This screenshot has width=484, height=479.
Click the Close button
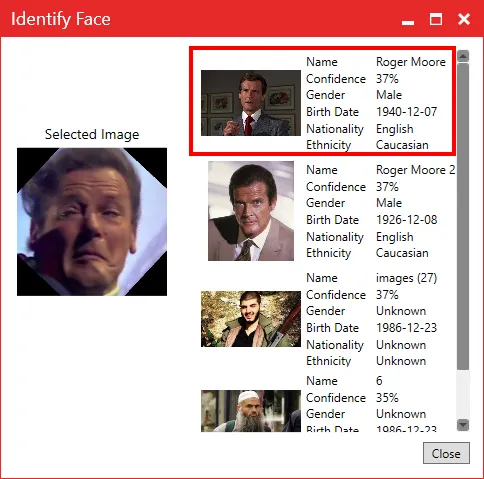tap(446, 453)
